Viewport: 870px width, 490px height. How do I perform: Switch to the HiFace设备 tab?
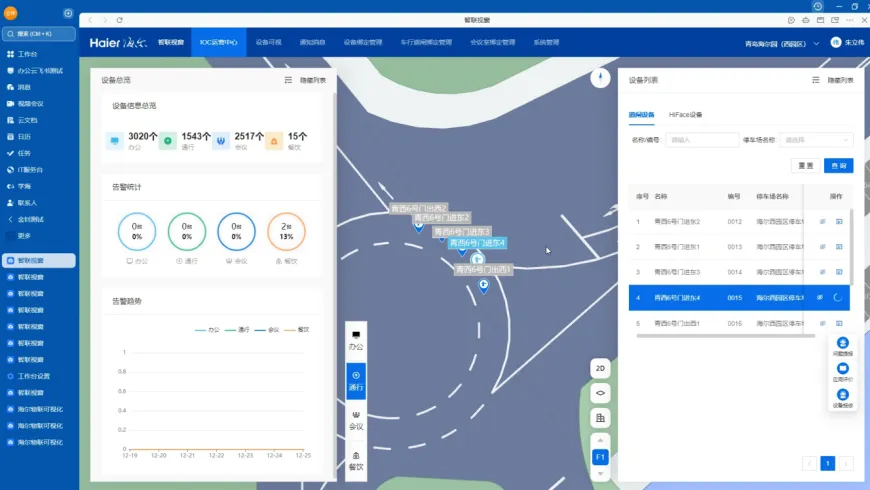(686, 115)
